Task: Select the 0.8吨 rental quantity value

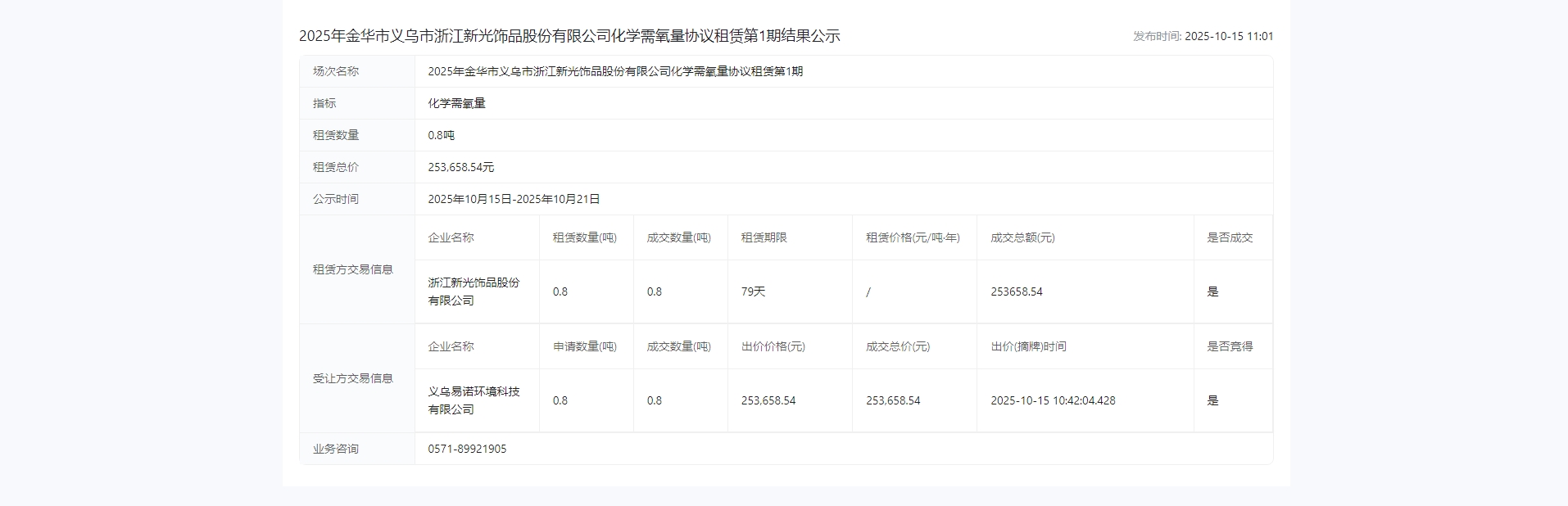Action: pos(441,135)
